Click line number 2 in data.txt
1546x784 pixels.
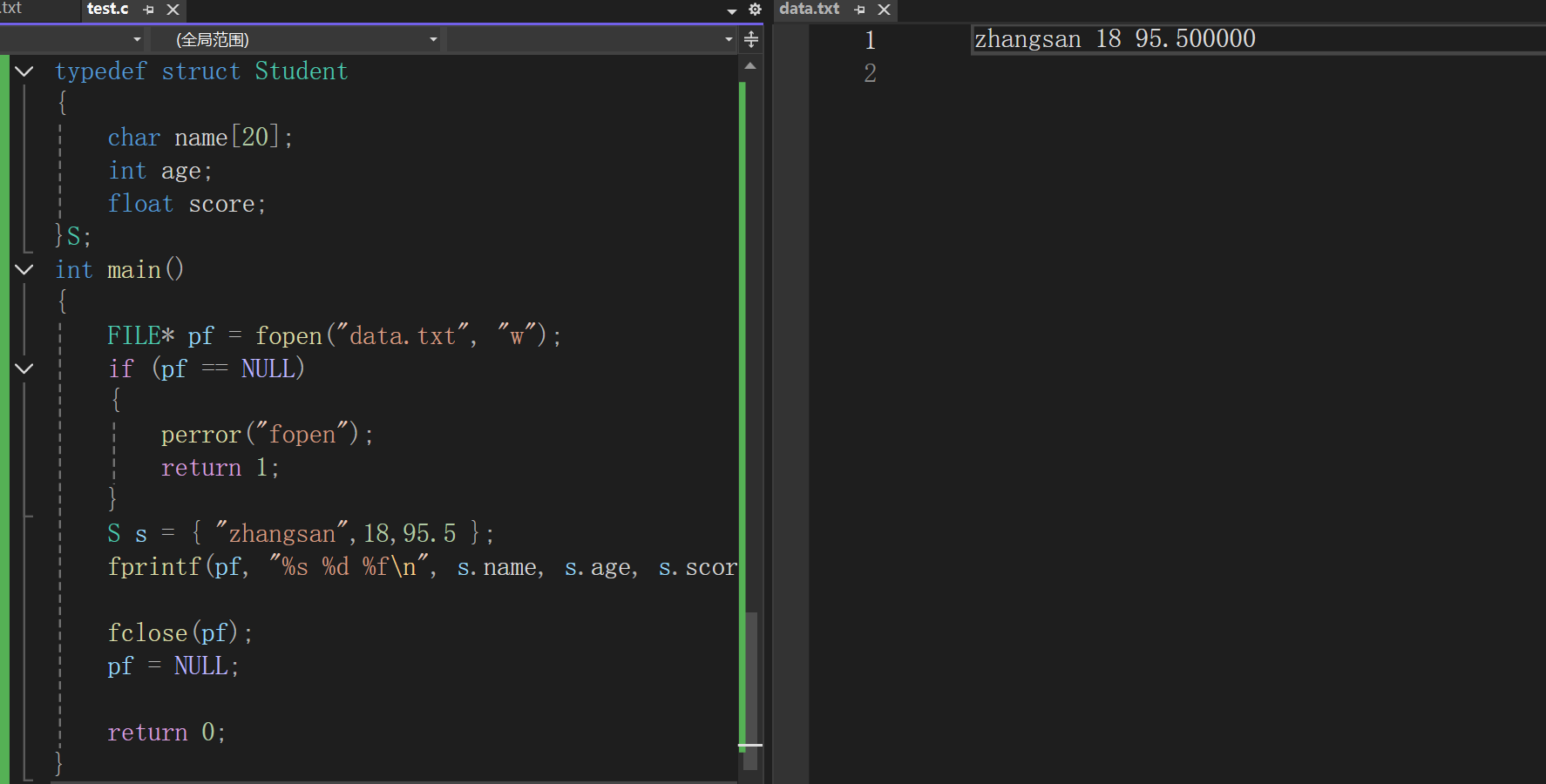[x=870, y=73]
